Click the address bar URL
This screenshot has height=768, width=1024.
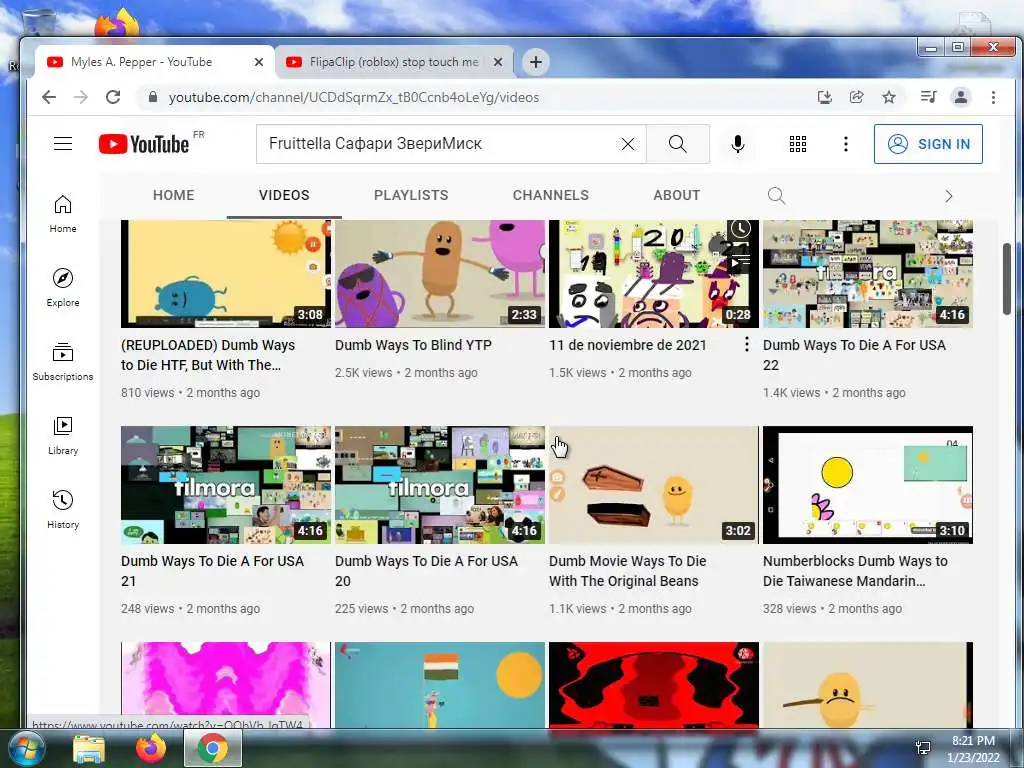(x=353, y=97)
